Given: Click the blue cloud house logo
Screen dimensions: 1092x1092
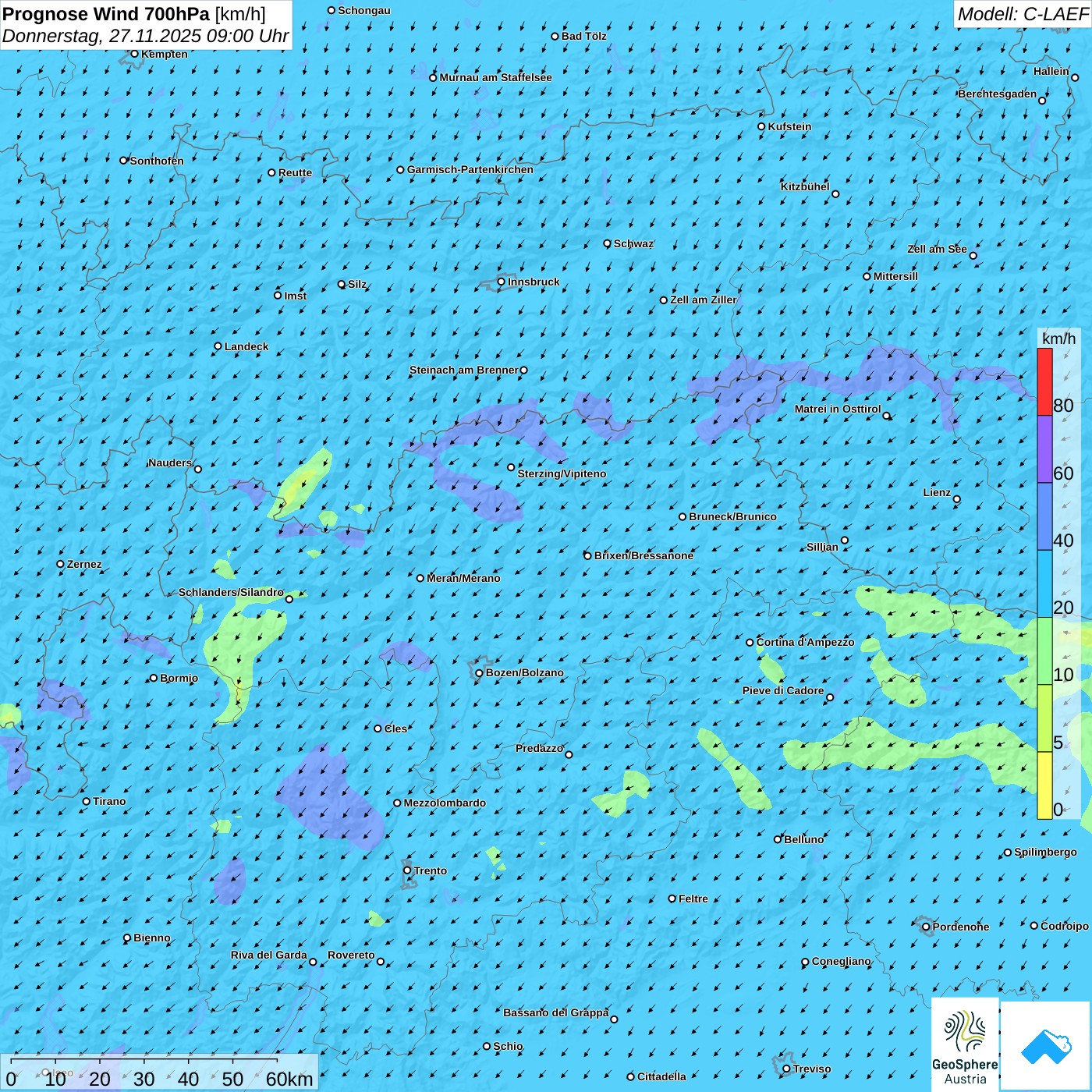Looking at the screenshot, I should [1046, 1046].
